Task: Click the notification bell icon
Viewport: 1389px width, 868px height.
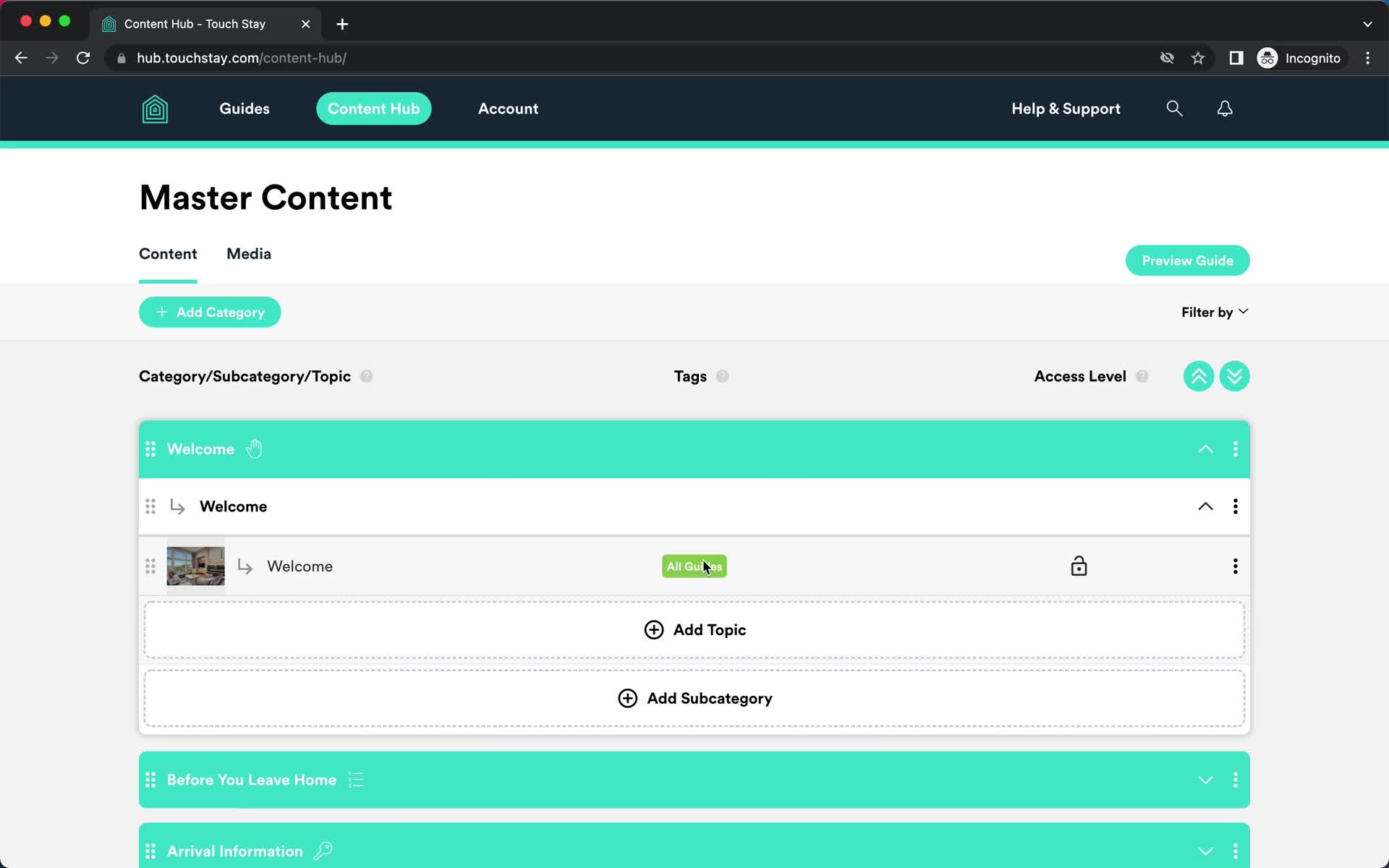Action: [x=1225, y=108]
